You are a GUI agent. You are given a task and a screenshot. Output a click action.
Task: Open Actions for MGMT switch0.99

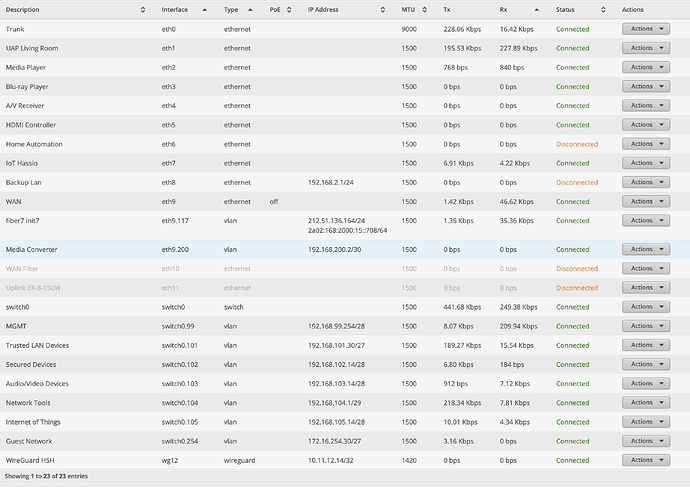point(645,326)
